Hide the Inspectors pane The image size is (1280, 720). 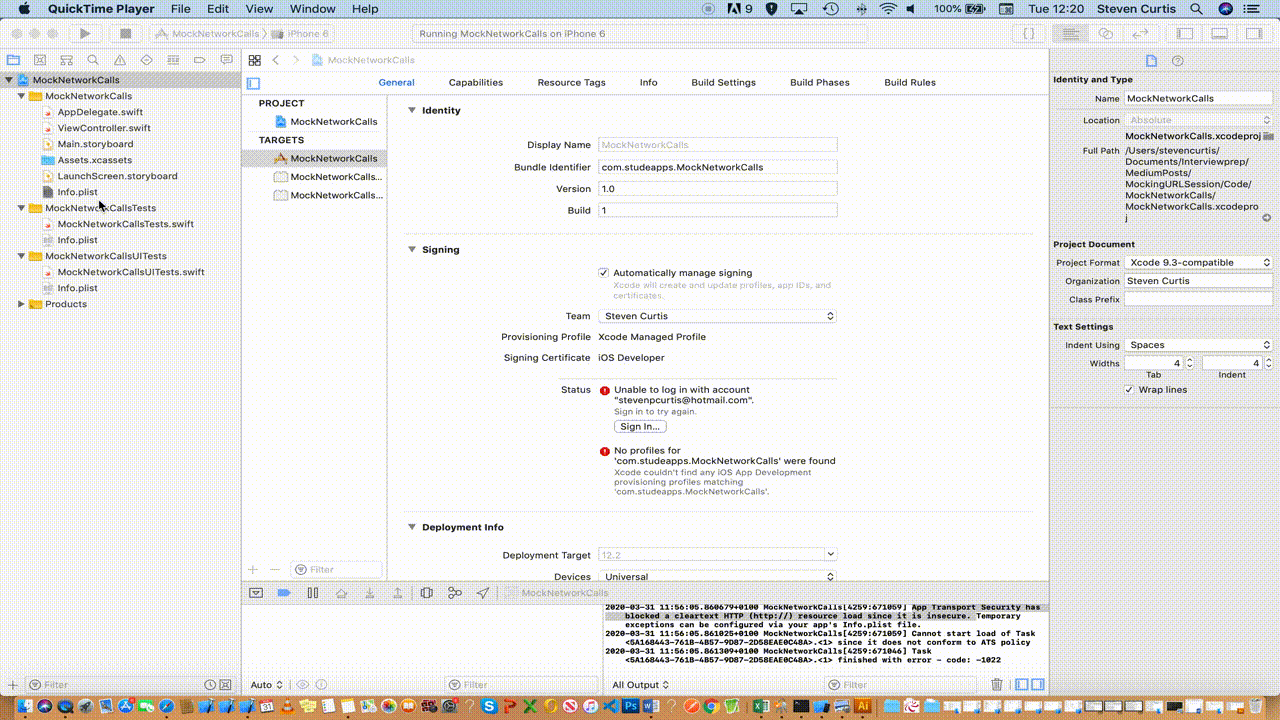[1253, 33]
